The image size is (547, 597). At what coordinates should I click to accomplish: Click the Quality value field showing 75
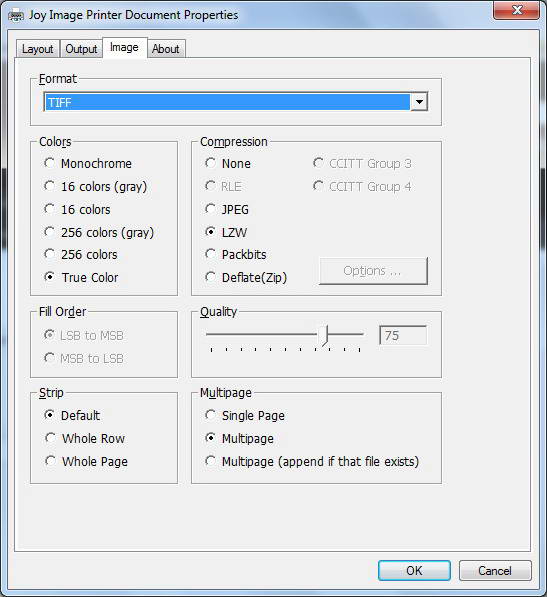coord(403,335)
